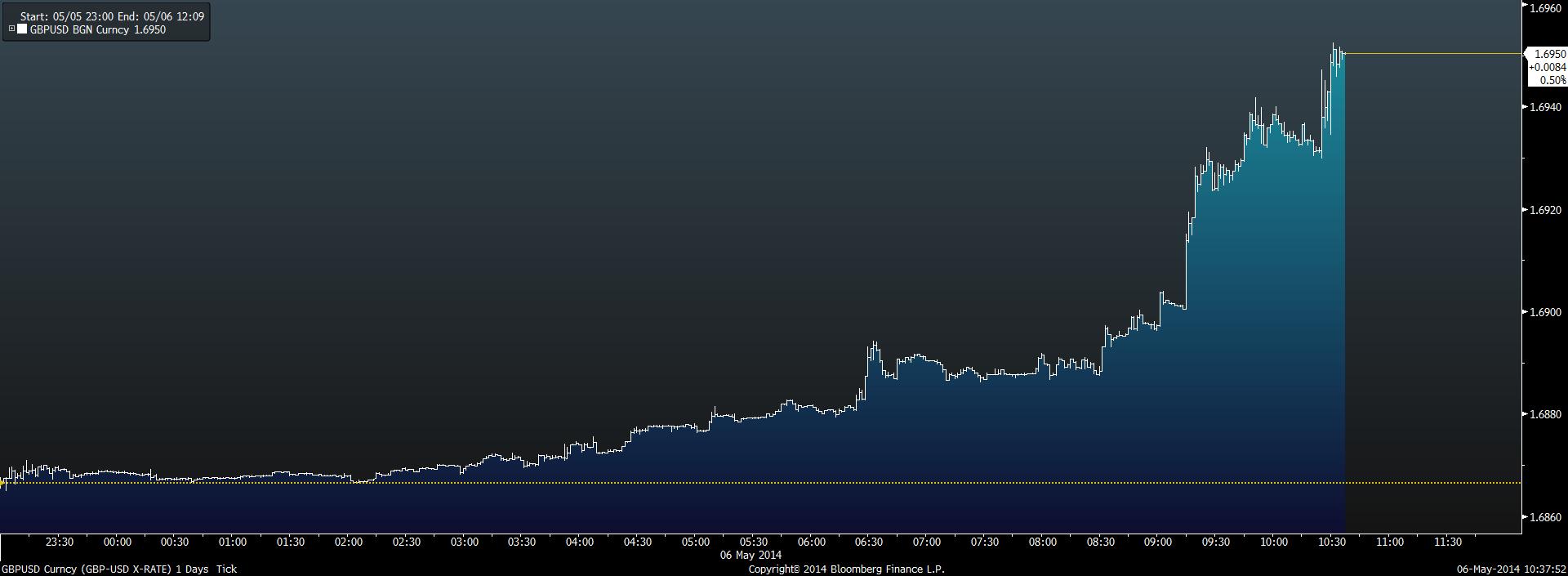Click the 10:30 time axis label
This screenshot has height=576, width=1568.
click(x=1332, y=542)
